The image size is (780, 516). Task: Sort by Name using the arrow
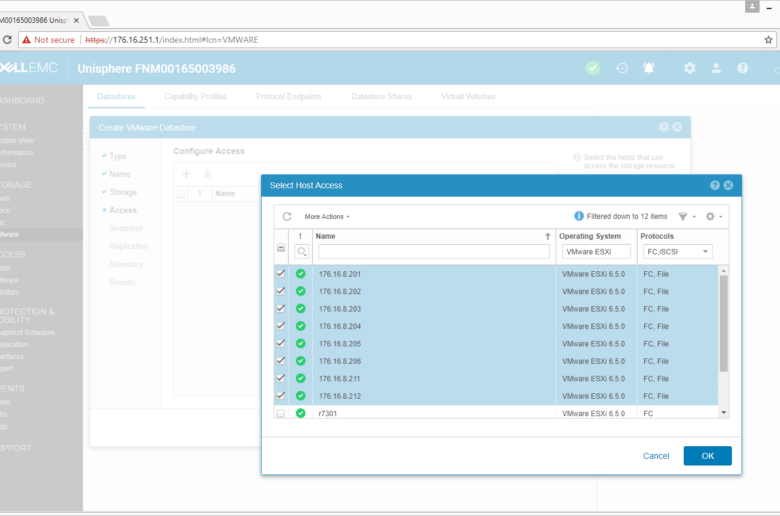pos(548,236)
